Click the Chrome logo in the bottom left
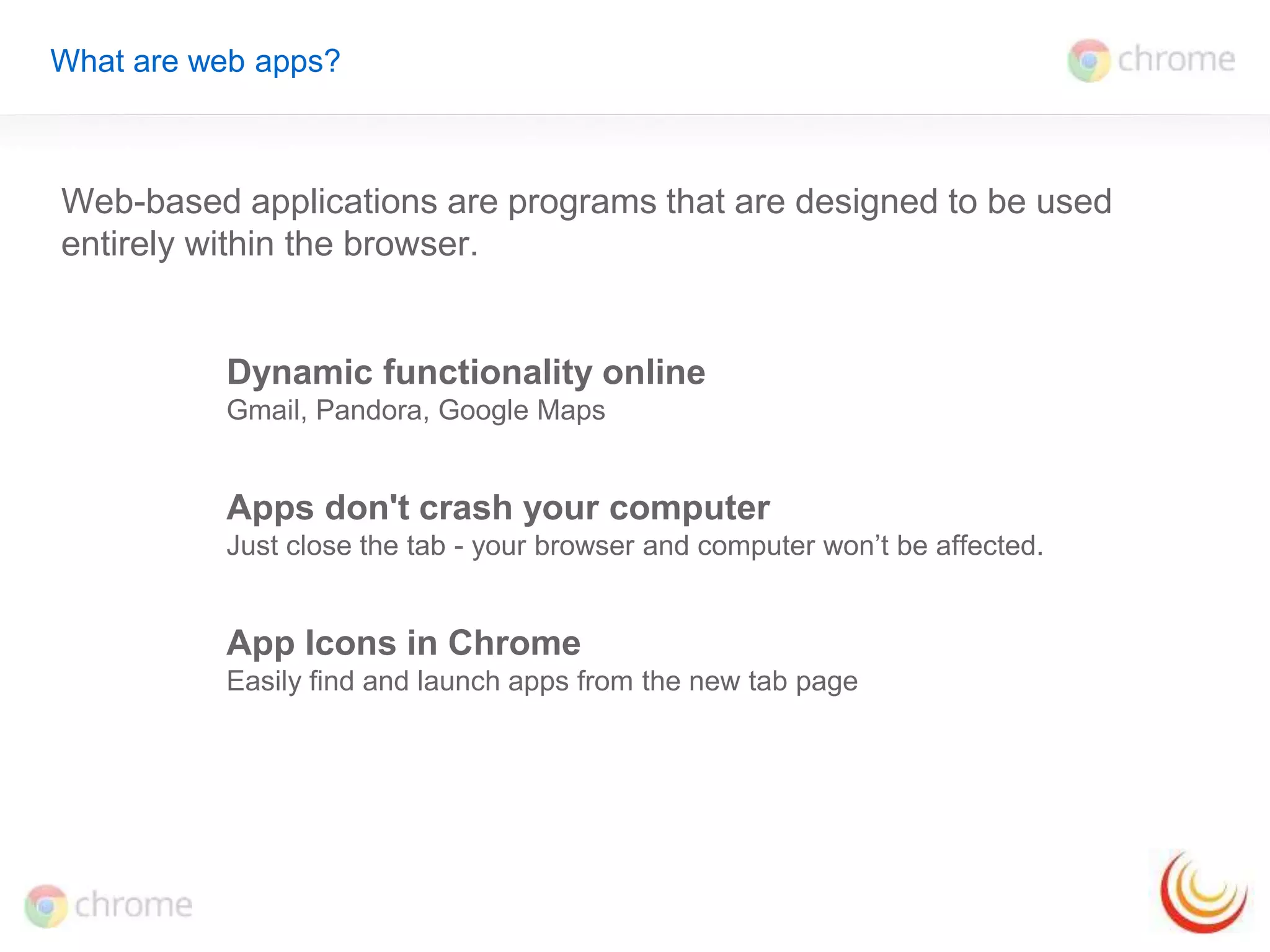The image size is (1270, 952). click(109, 906)
